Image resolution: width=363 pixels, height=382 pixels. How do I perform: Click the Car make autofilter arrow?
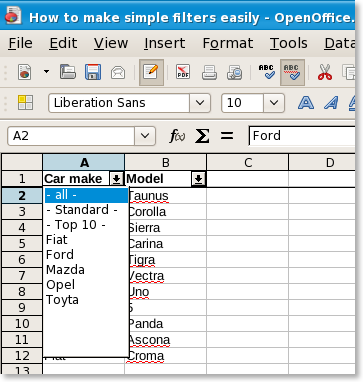coord(116,179)
